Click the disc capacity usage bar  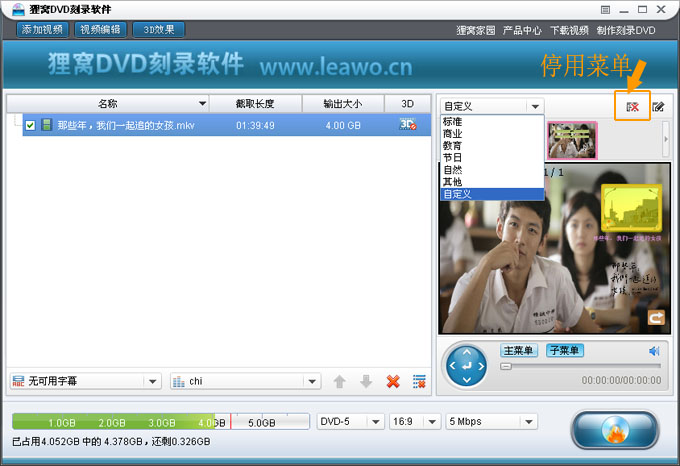tap(161, 421)
